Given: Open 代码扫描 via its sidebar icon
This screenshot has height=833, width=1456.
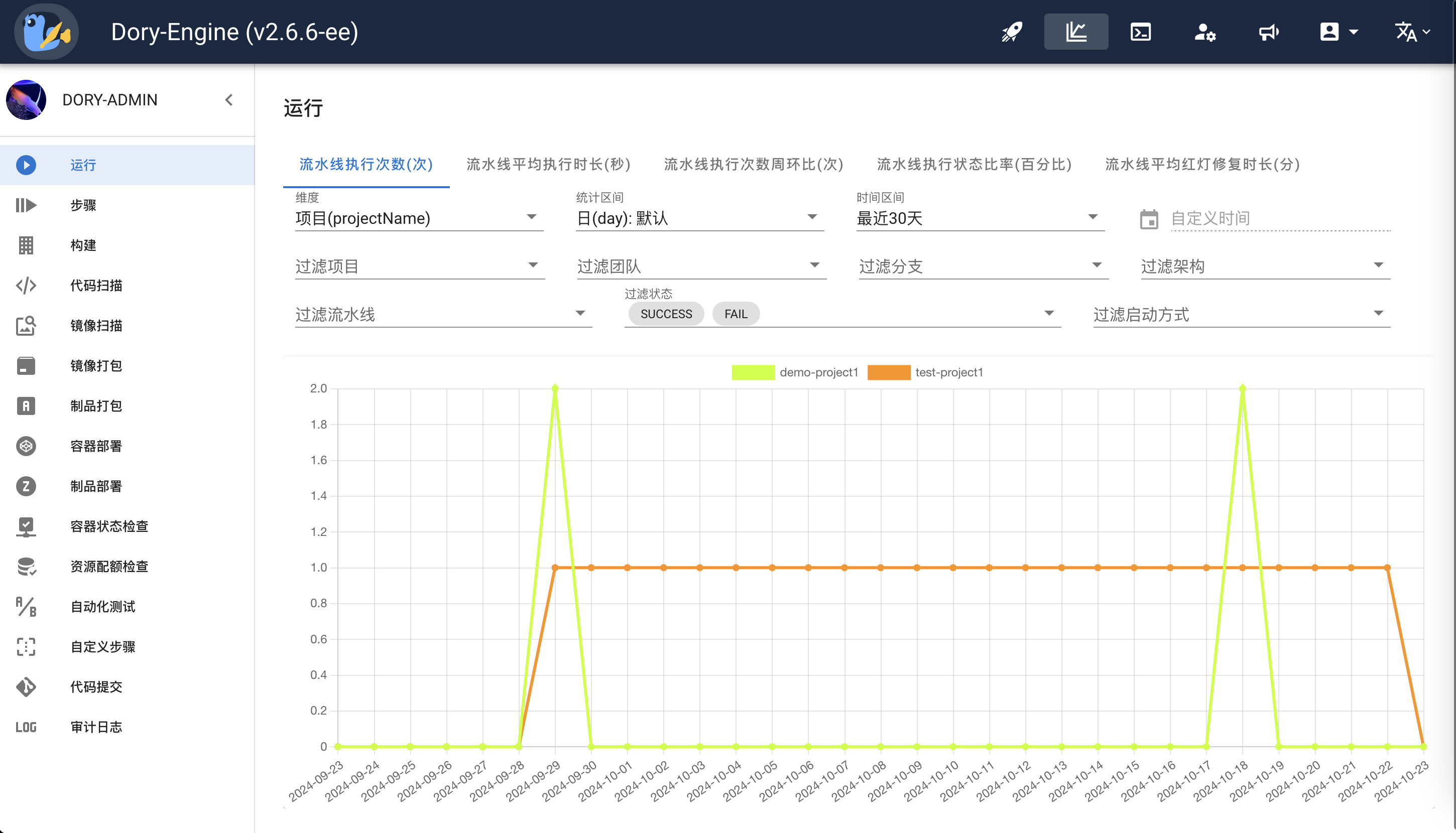Looking at the screenshot, I should pyautogui.click(x=26, y=286).
